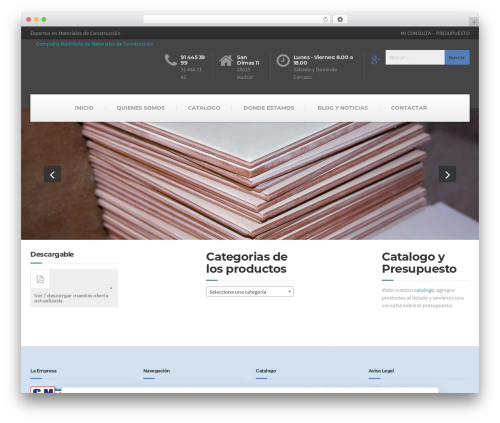Click the house address icon
The height and width of the screenshot is (423, 500).
(x=226, y=60)
